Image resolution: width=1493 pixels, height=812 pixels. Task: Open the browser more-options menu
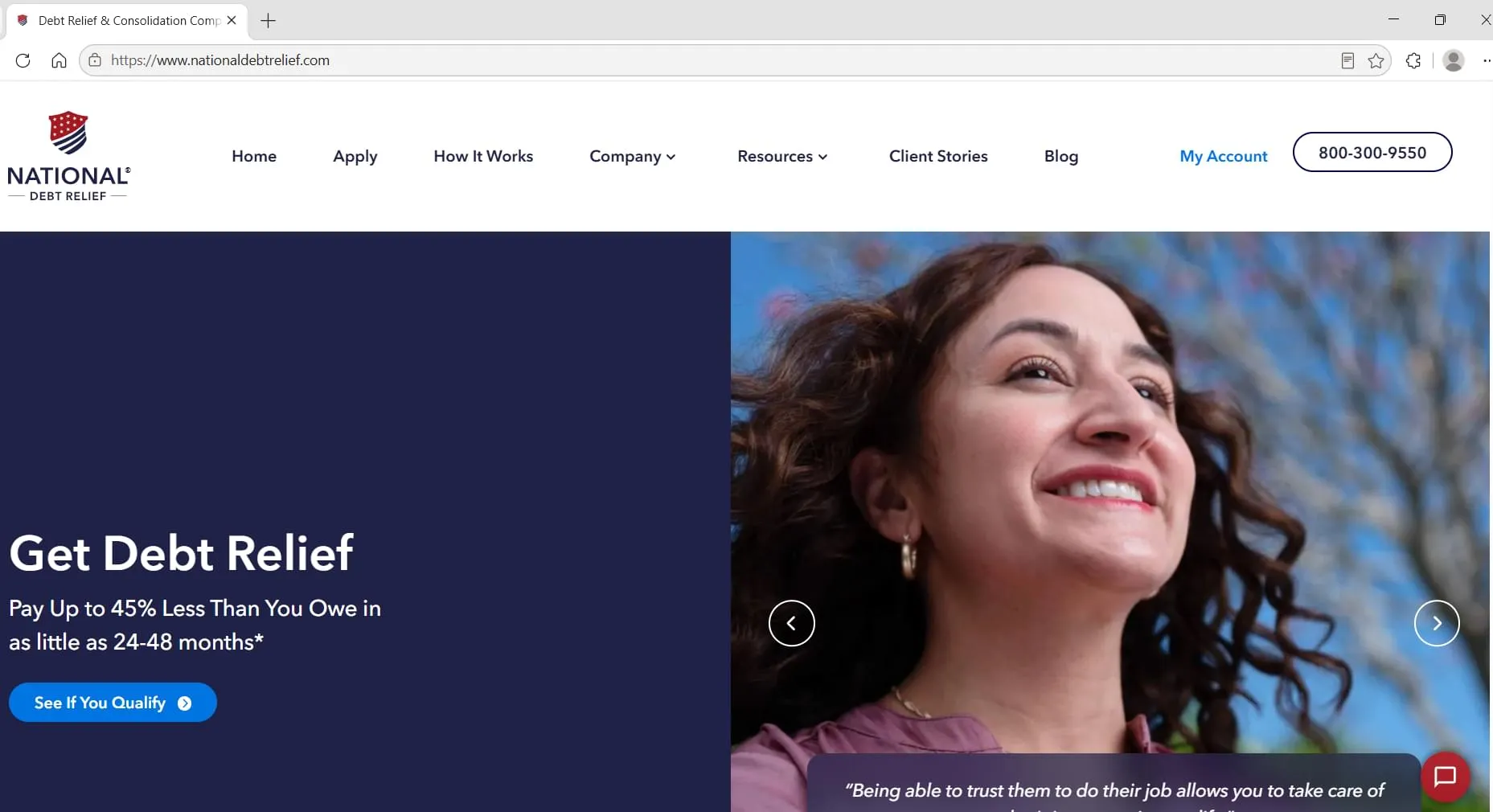1487,60
